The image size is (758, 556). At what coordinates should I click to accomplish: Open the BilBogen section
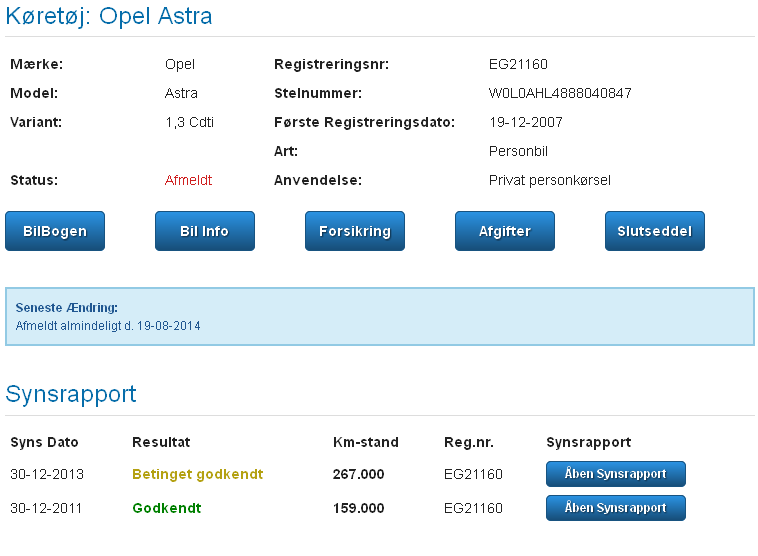click(55, 231)
